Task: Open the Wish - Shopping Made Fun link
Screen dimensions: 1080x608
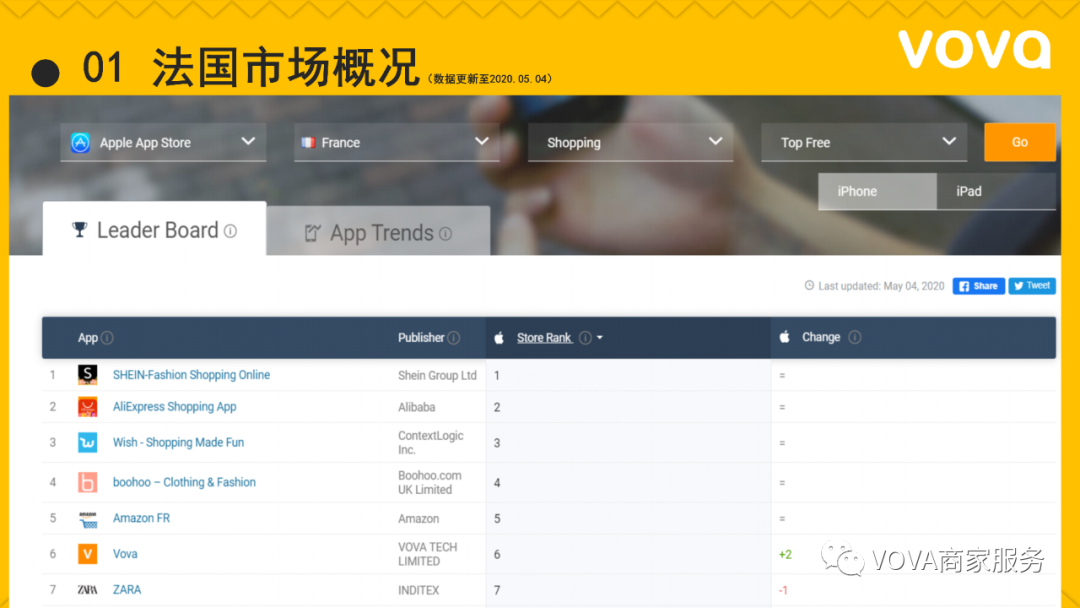Action: point(178,442)
